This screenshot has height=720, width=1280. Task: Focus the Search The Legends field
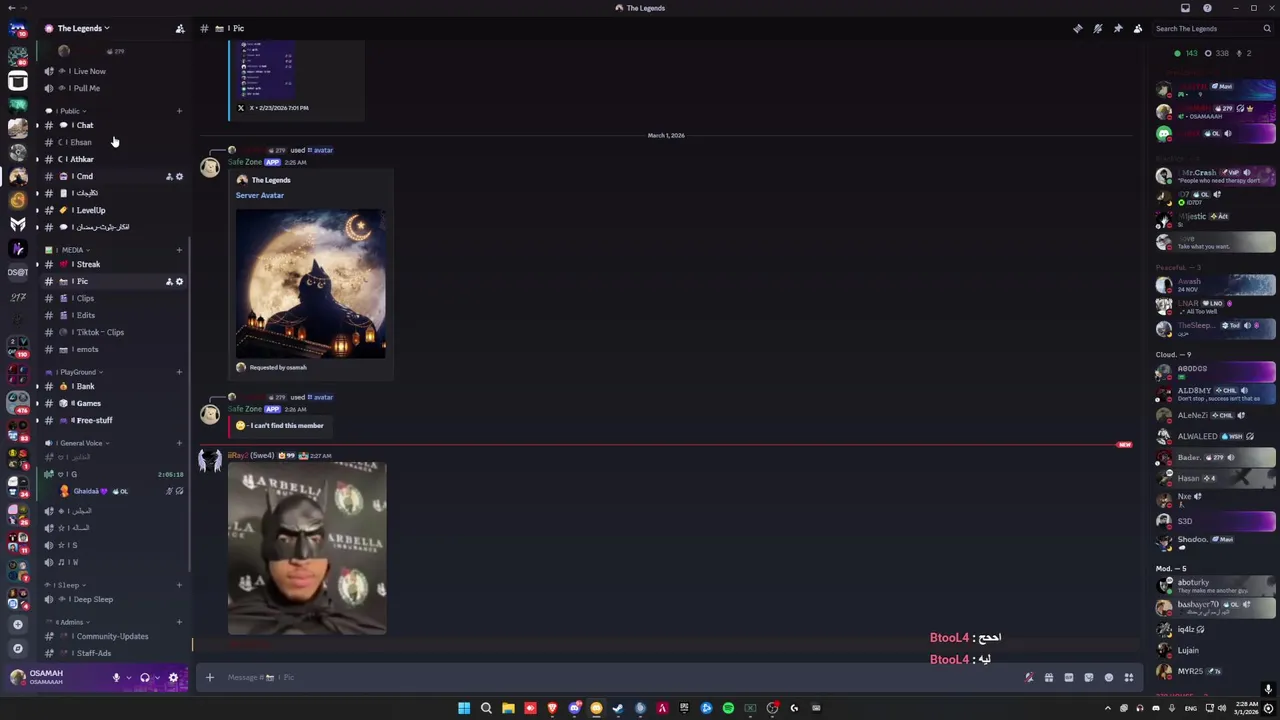(x=1212, y=28)
